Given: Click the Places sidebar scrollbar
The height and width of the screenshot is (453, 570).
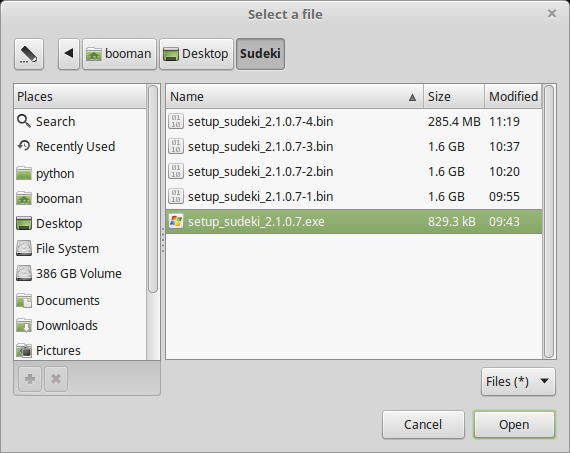Looking at the screenshot, I should [153, 189].
